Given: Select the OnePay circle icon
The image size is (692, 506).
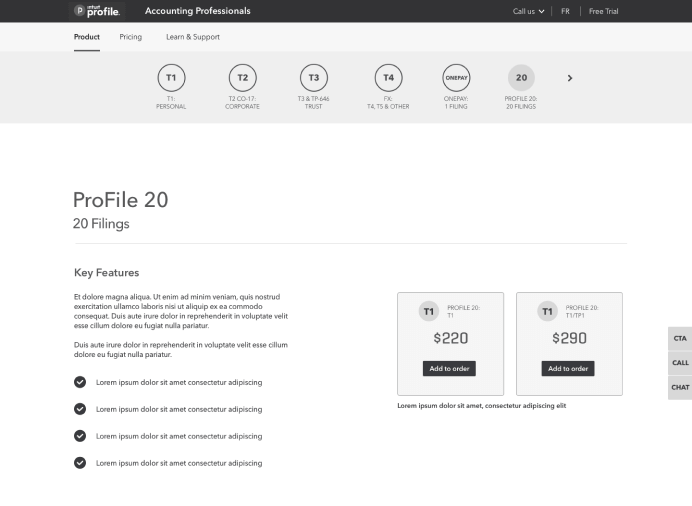Looking at the screenshot, I should click(456, 78).
